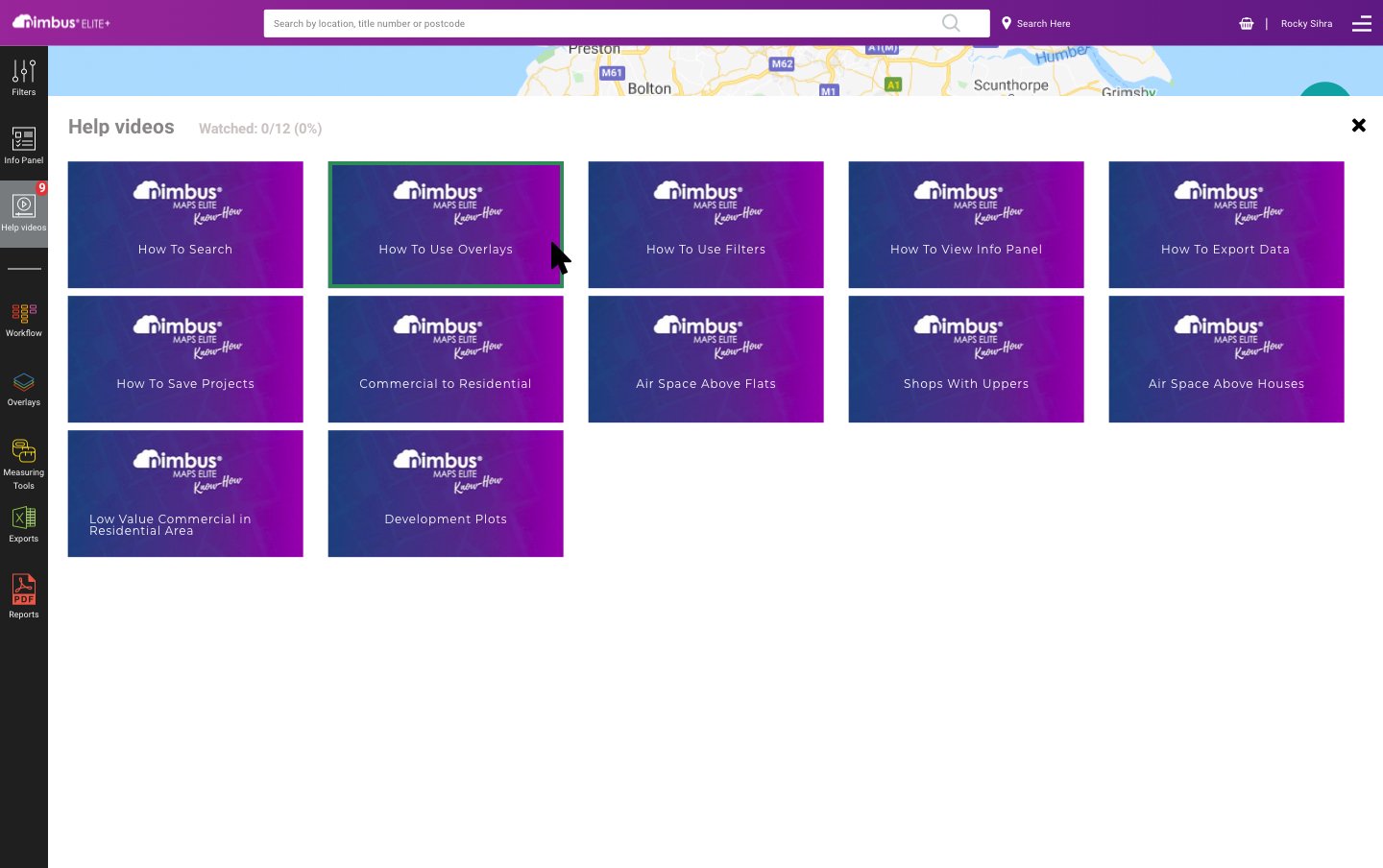The width and height of the screenshot is (1383, 868).
Task: Play the Shops With Uppers video
Action: (966, 359)
